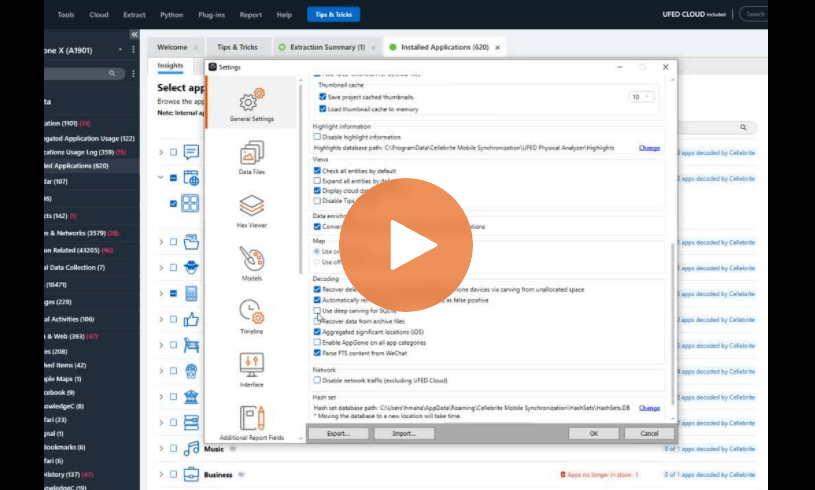Open the device options kebab menu
The image size is (815, 490).
(x=133, y=50)
